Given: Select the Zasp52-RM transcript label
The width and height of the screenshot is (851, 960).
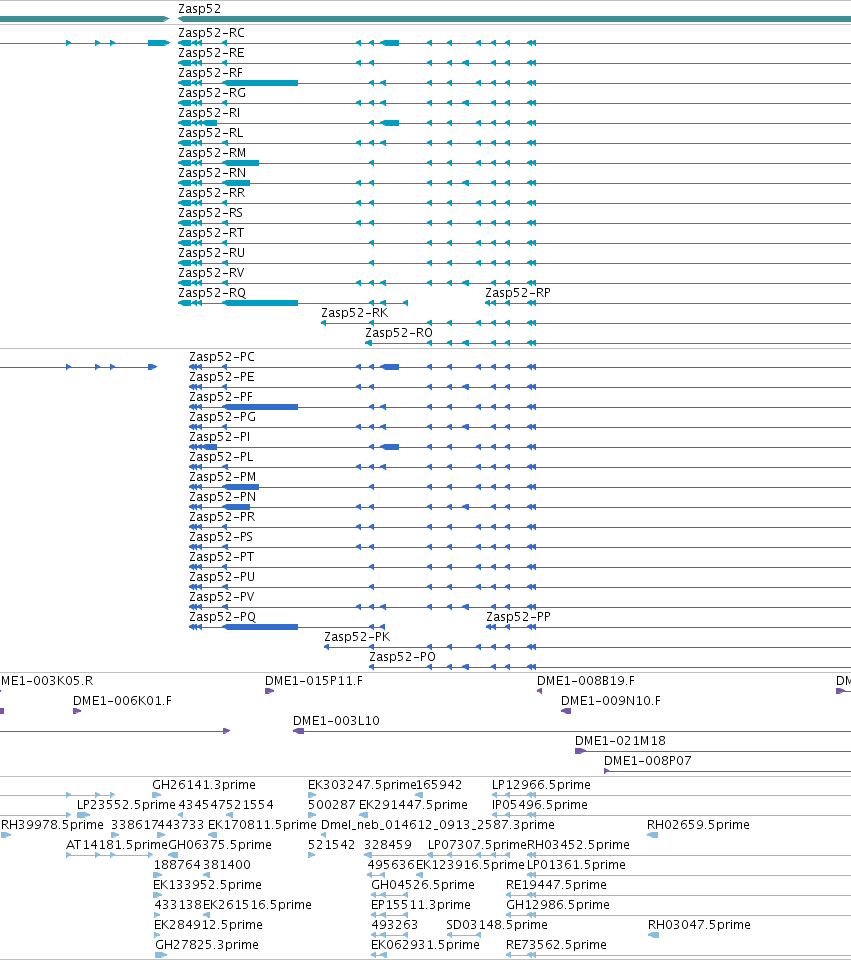Looking at the screenshot, I should tap(212, 153).
